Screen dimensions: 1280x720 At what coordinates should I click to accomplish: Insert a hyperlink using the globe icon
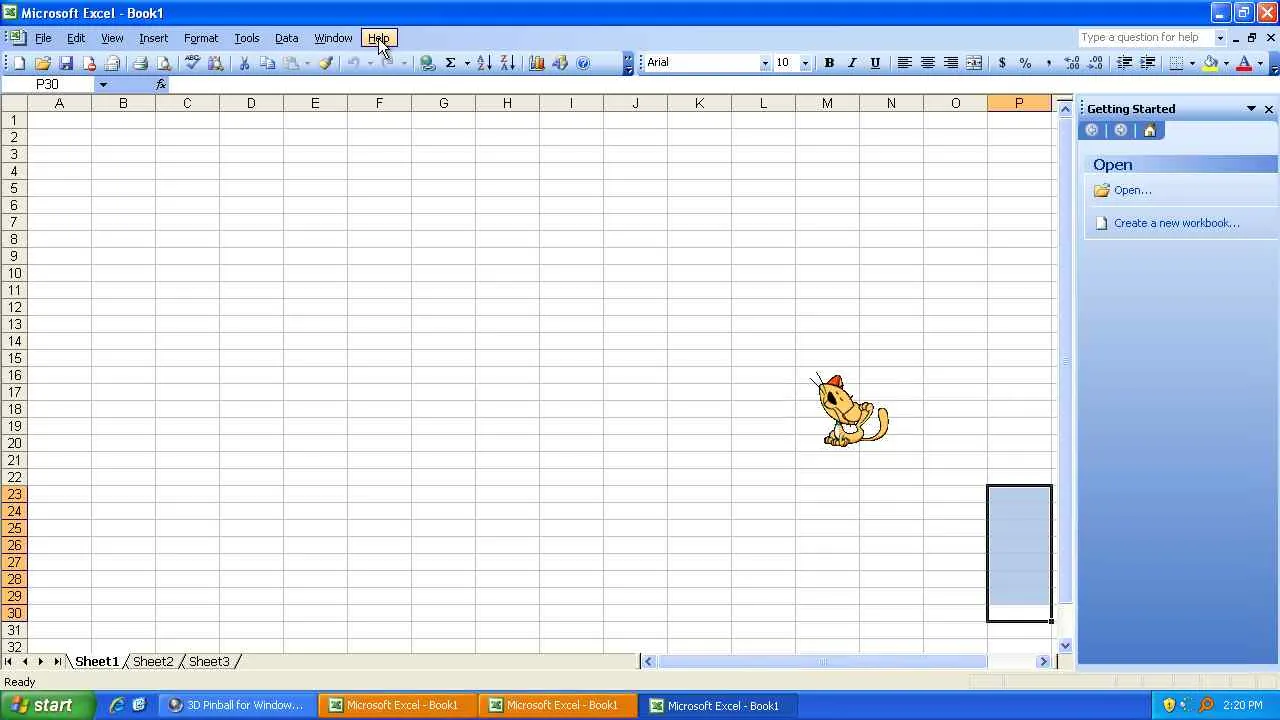(428, 63)
